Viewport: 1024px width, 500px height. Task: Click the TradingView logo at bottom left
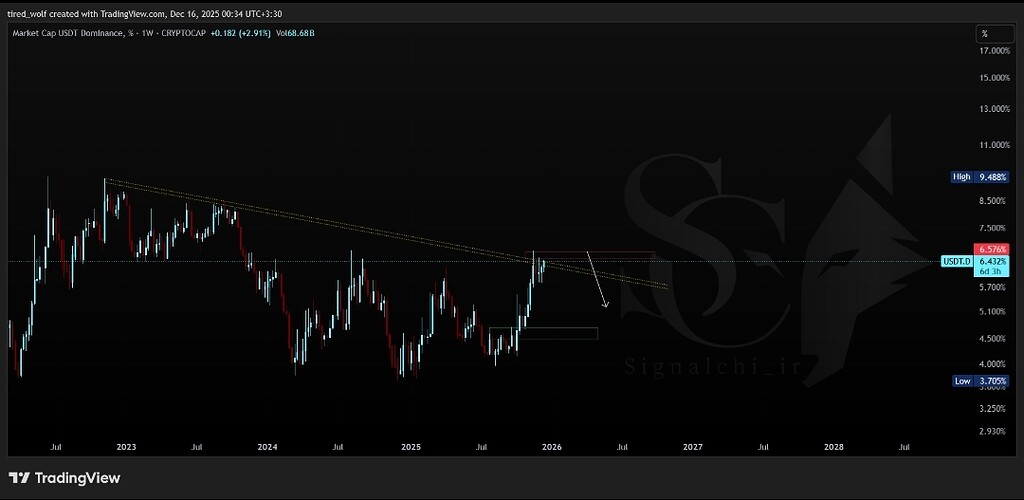pos(65,478)
